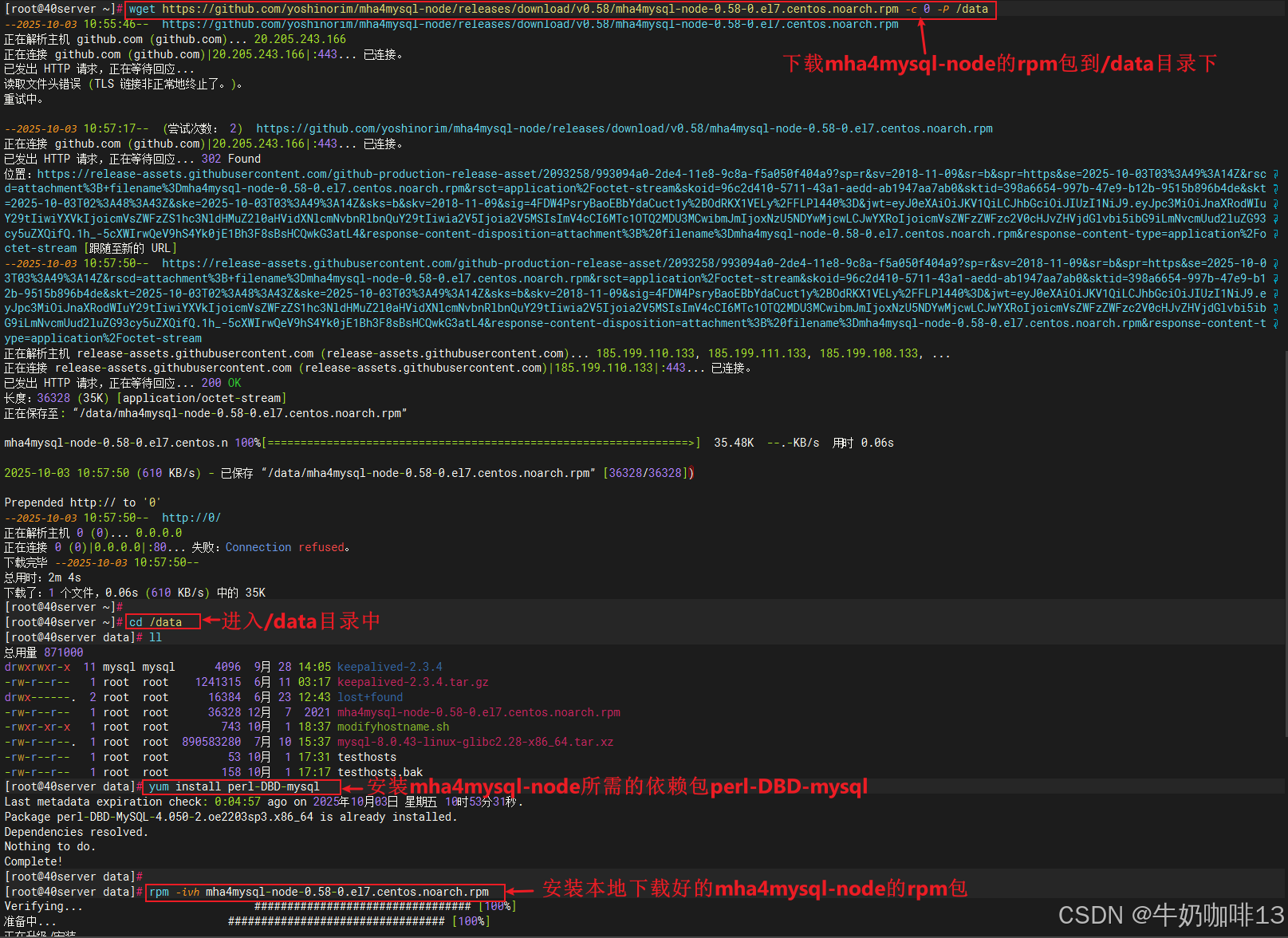1288x938 pixels.
Task: Click the 'rpm -ivh mha4mysql-node' command
Action: 319,892
